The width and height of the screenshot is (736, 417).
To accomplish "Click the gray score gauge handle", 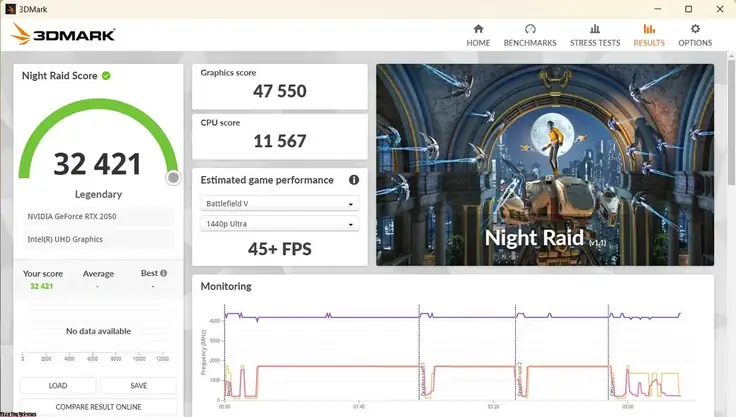I will [173, 178].
